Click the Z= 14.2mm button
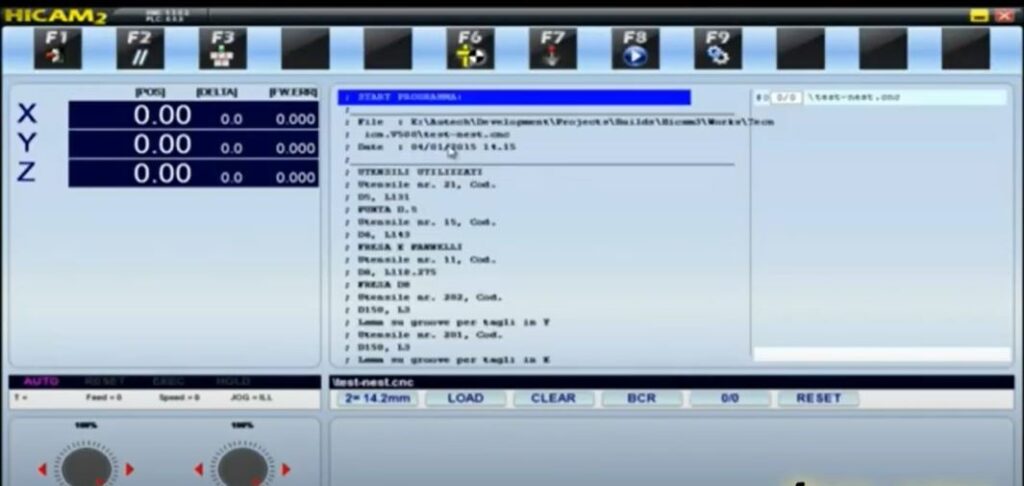This screenshot has width=1024, height=486. click(x=377, y=398)
